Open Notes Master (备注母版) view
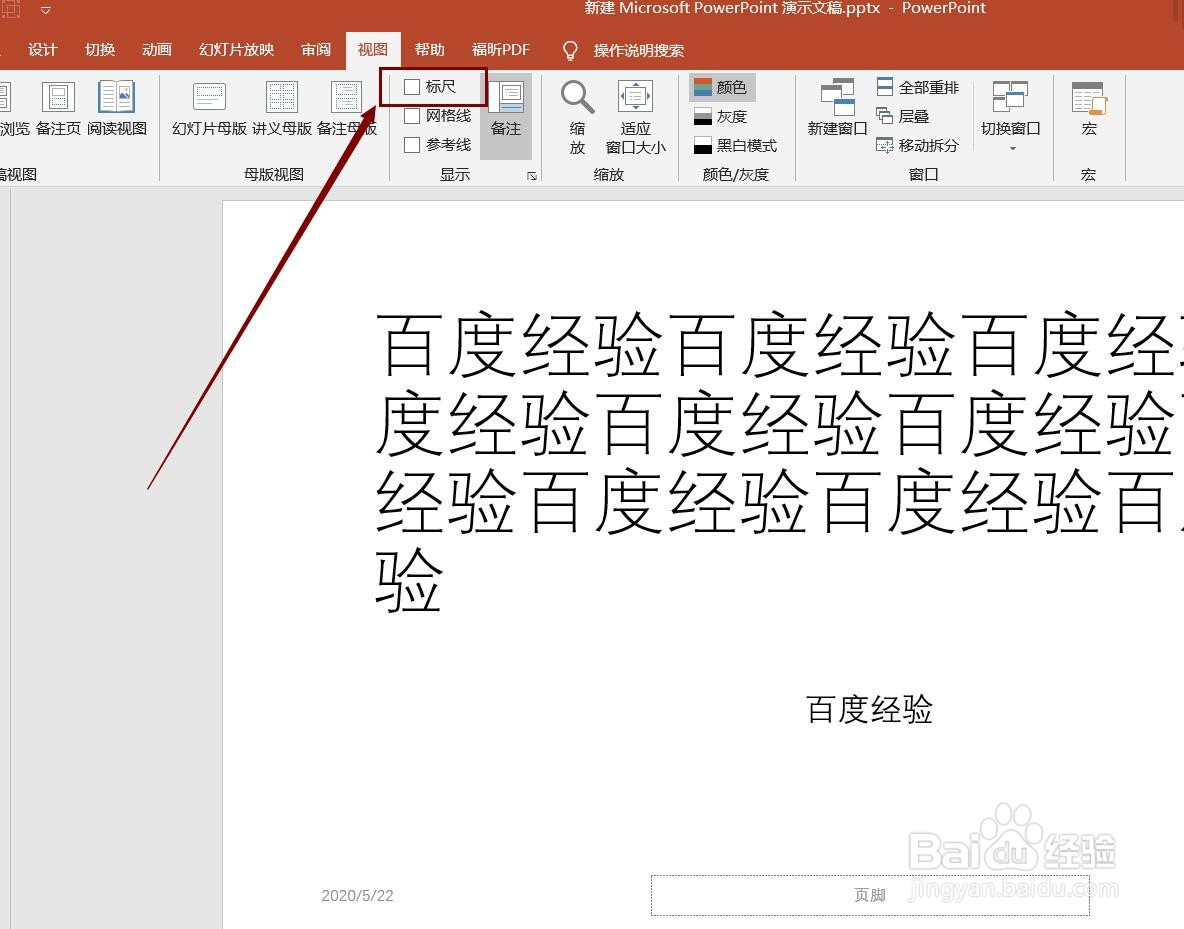This screenshot has width=1184, height=929. (347, 110)
